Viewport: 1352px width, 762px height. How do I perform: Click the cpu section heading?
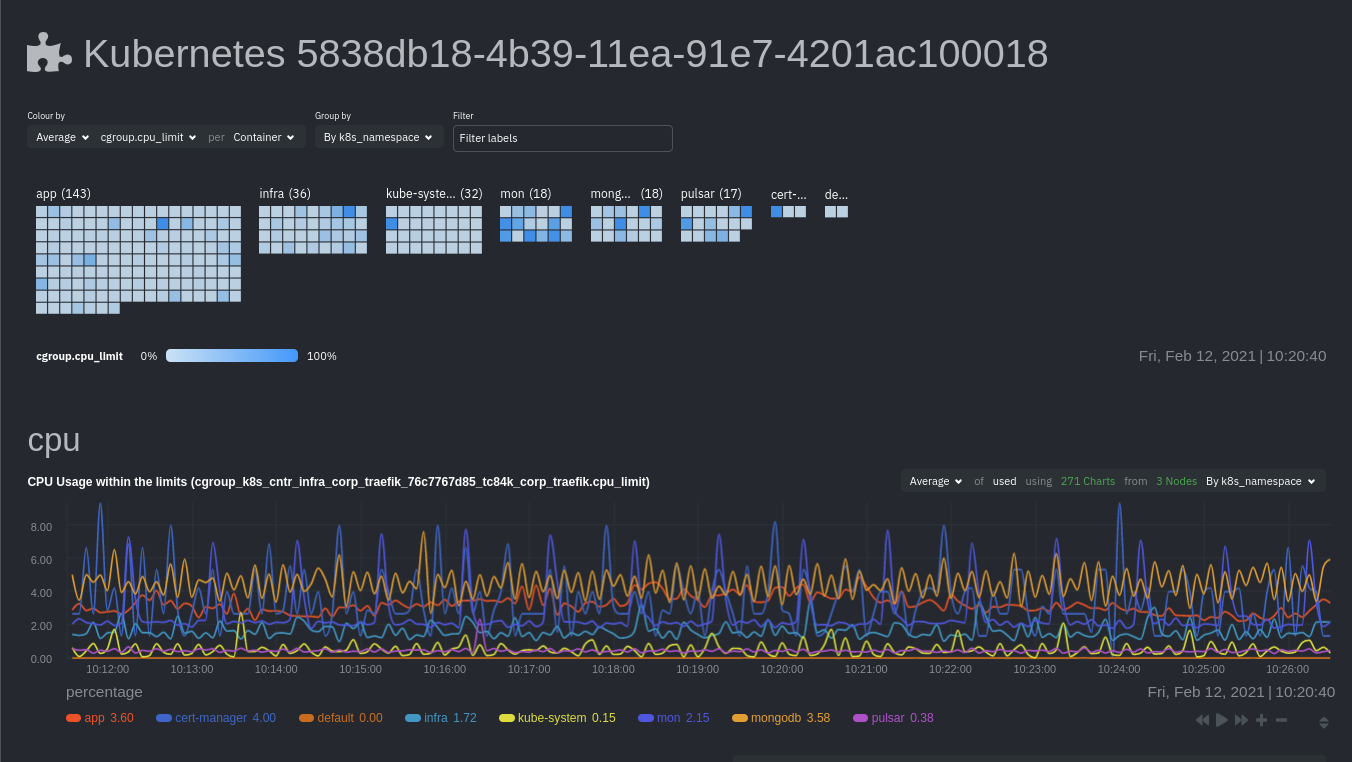(54, 441)
